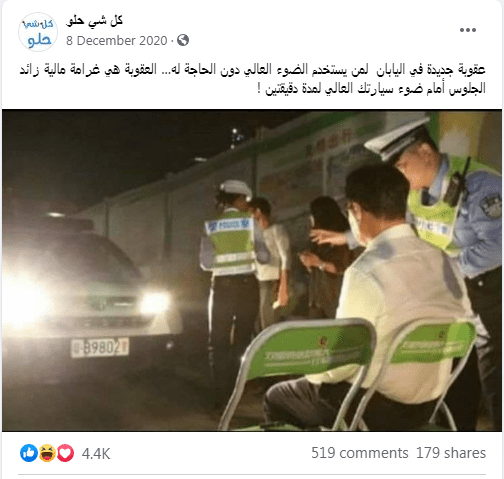Open the post photo at car headlight
Screen dimensions: 504x479
pyautogui.click(x=155, y=303)
